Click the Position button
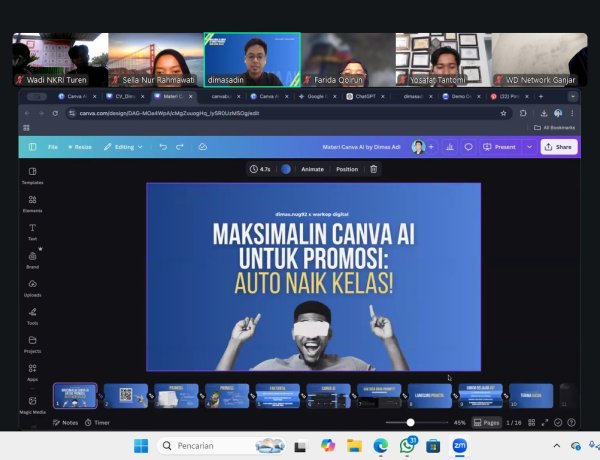Viewport: 600px width, 460px height. pyautogui.click(x=347, y=169)
